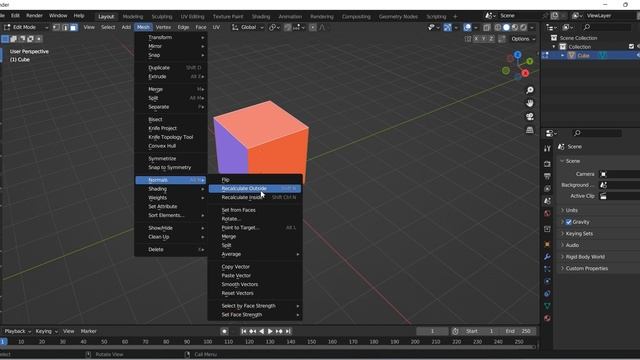This screenshot has height=360, width=640.
Task: Toggle proportional editing
Action: 313,27
